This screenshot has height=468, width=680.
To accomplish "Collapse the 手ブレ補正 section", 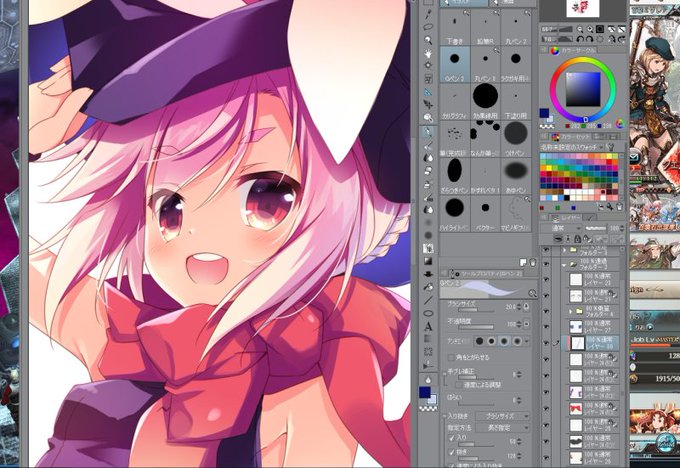I will point(444,373).
